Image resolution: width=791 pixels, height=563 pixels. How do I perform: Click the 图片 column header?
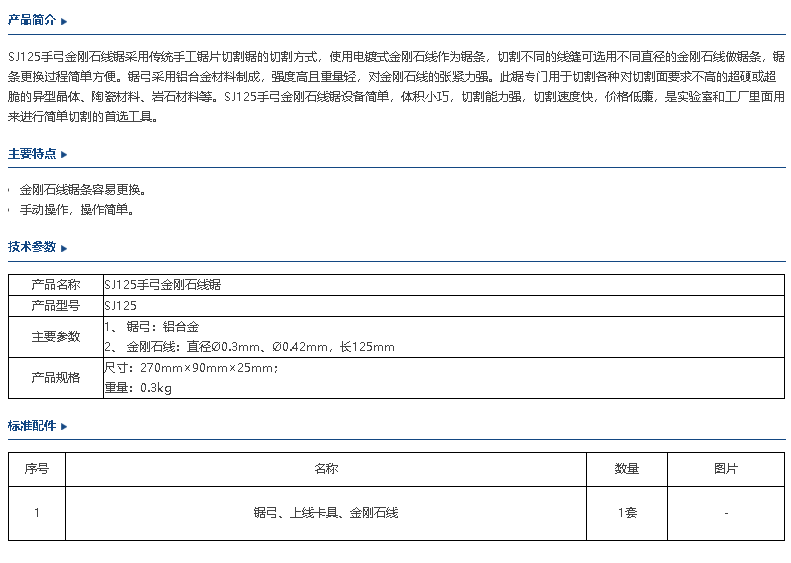coord(726,469)
